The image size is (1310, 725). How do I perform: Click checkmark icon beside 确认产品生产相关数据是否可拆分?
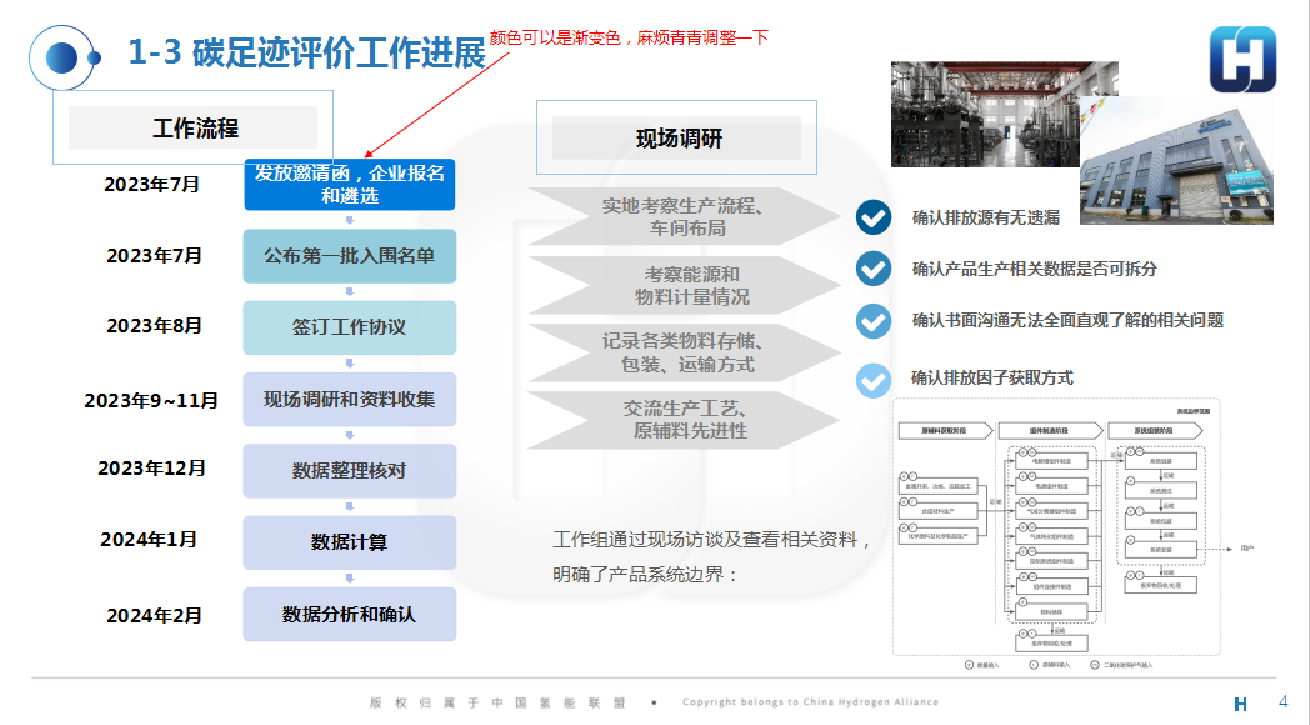(873, 268)
